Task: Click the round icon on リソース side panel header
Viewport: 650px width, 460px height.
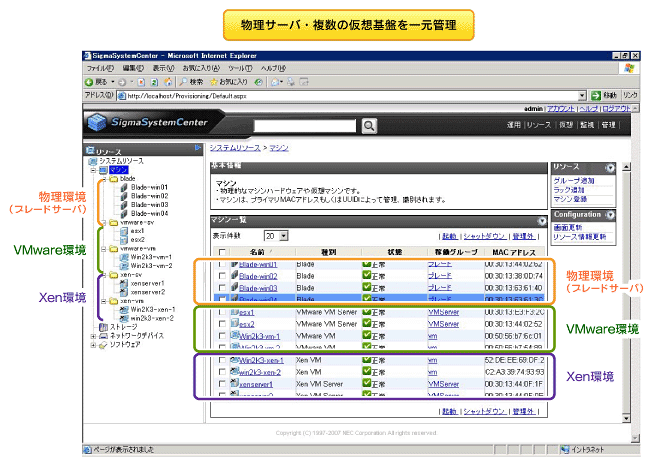Action: pyautogui.click(x=610, y=167)
